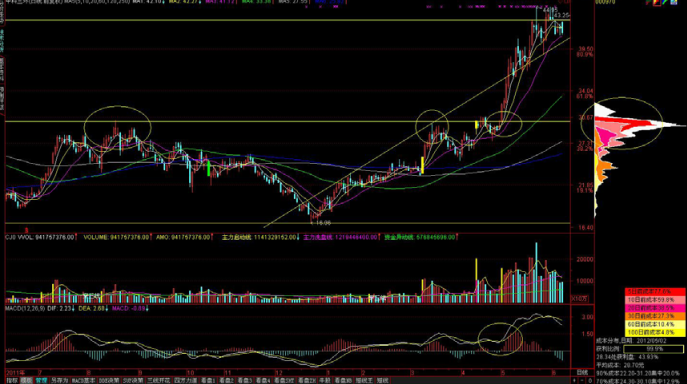The image size is (687, 384).
Task: Switch to the 管理 indicator tab
Action: coord(42,380)
